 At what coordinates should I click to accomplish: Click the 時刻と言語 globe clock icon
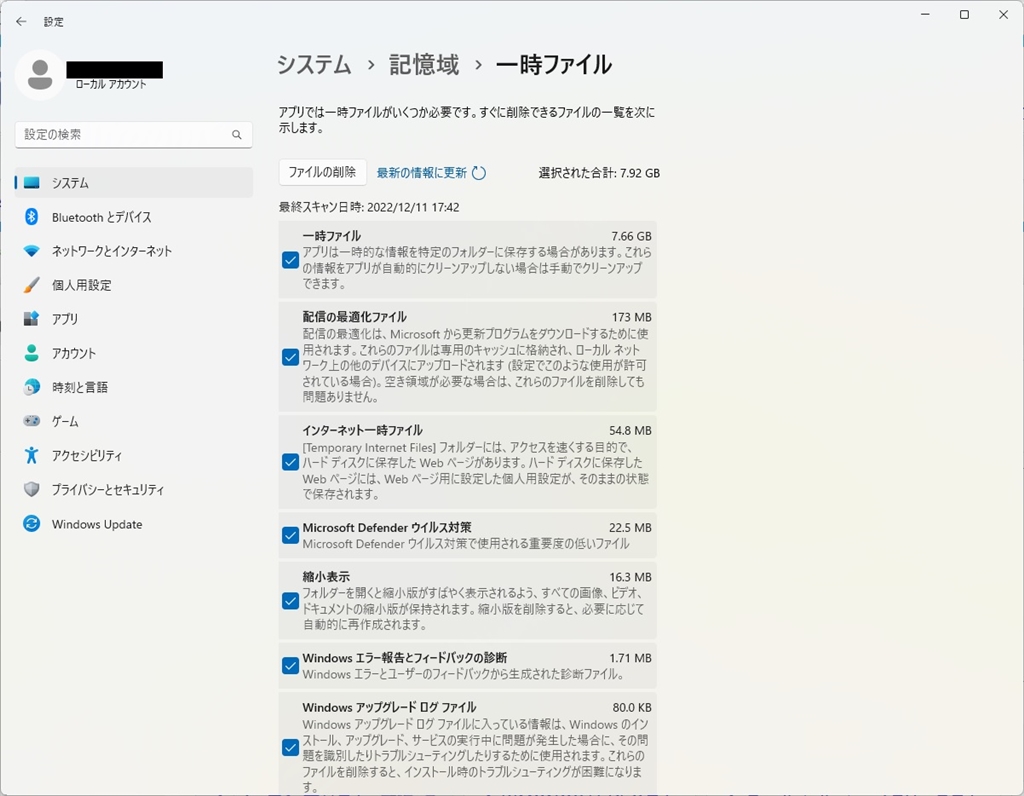(31, 387)
